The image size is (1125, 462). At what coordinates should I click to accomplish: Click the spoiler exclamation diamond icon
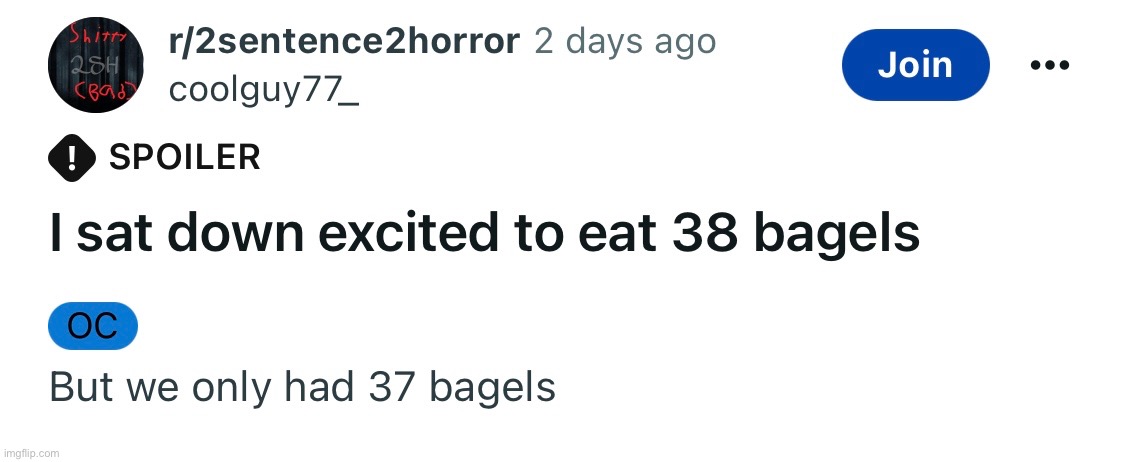(x=72, y=158)
